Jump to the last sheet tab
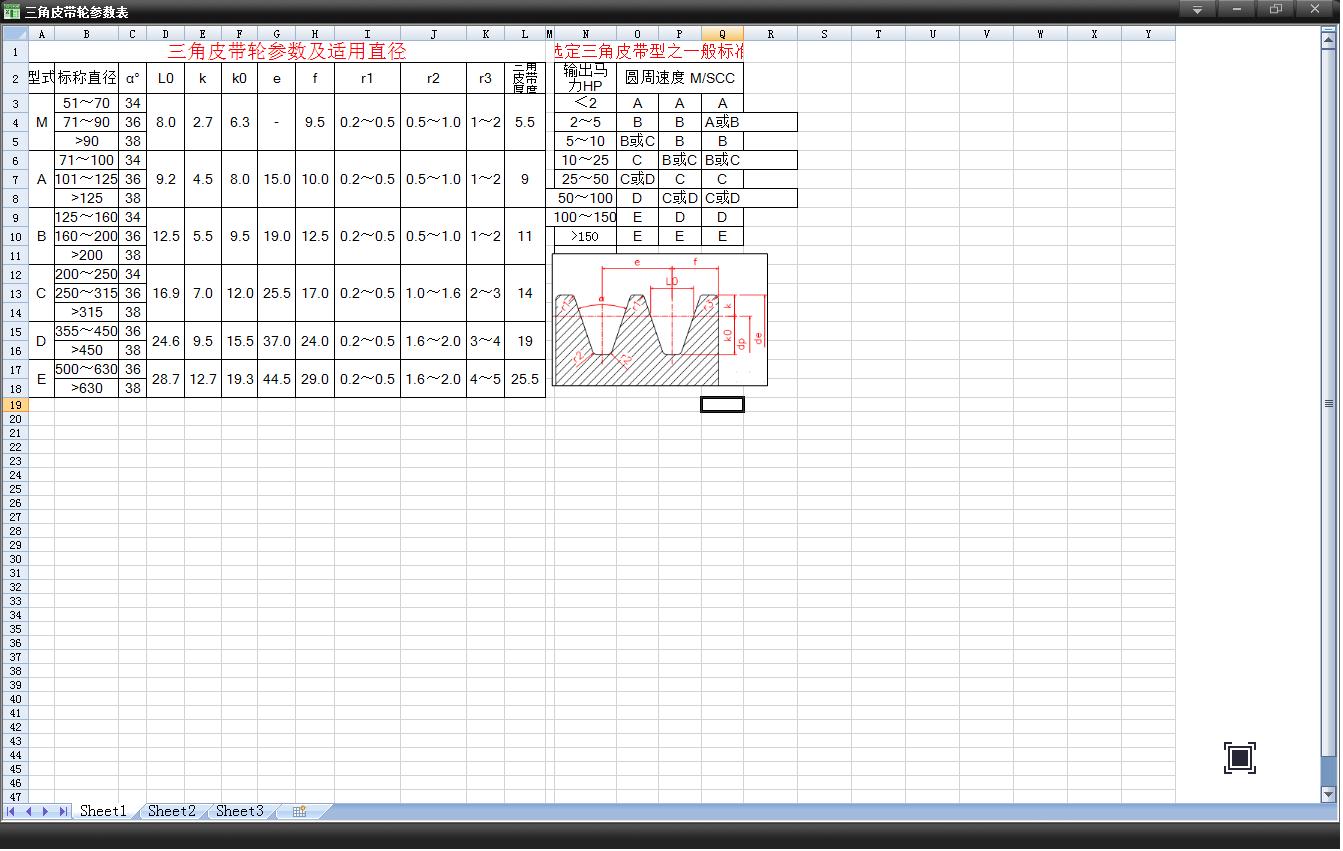Image resolution: width=1343 pixels, height=851 pixels. 63,812
